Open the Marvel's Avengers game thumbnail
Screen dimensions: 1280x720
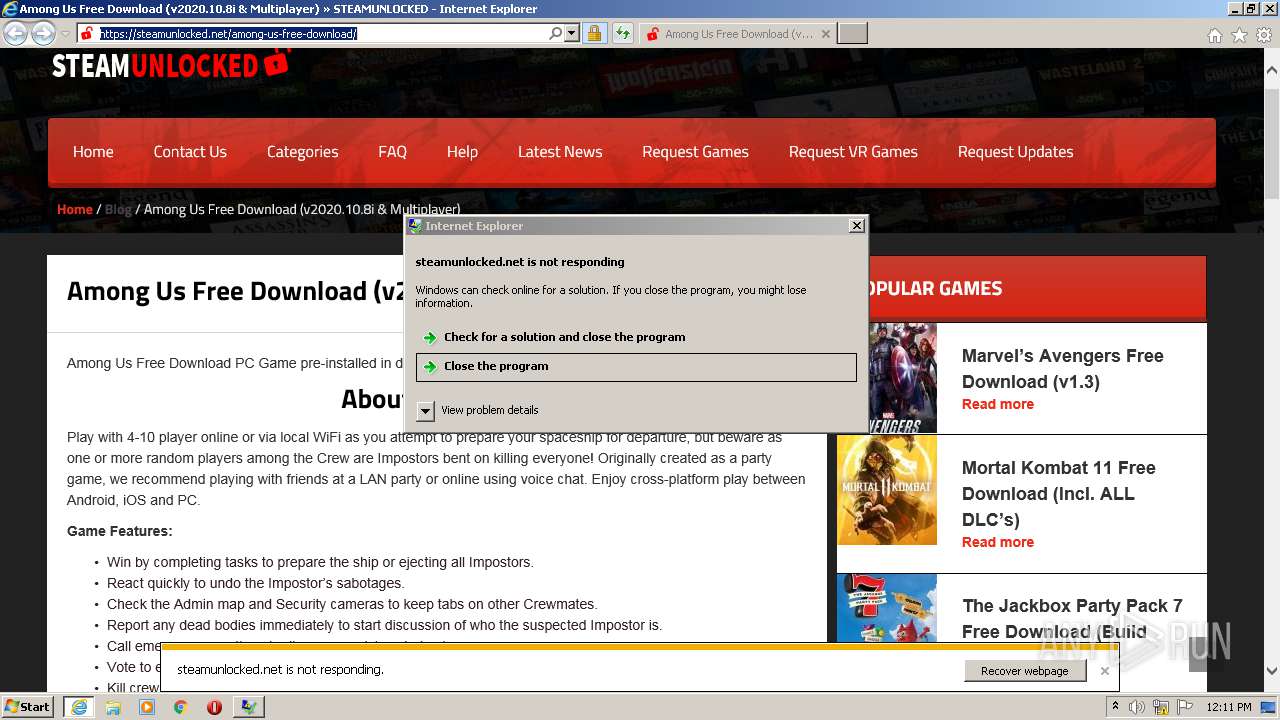coord(887,378)
